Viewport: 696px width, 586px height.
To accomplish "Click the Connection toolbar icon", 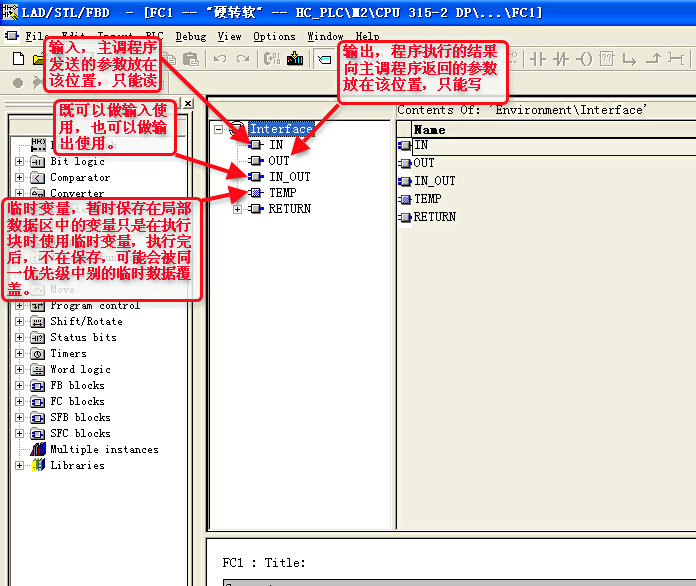I will click(676, 59).
